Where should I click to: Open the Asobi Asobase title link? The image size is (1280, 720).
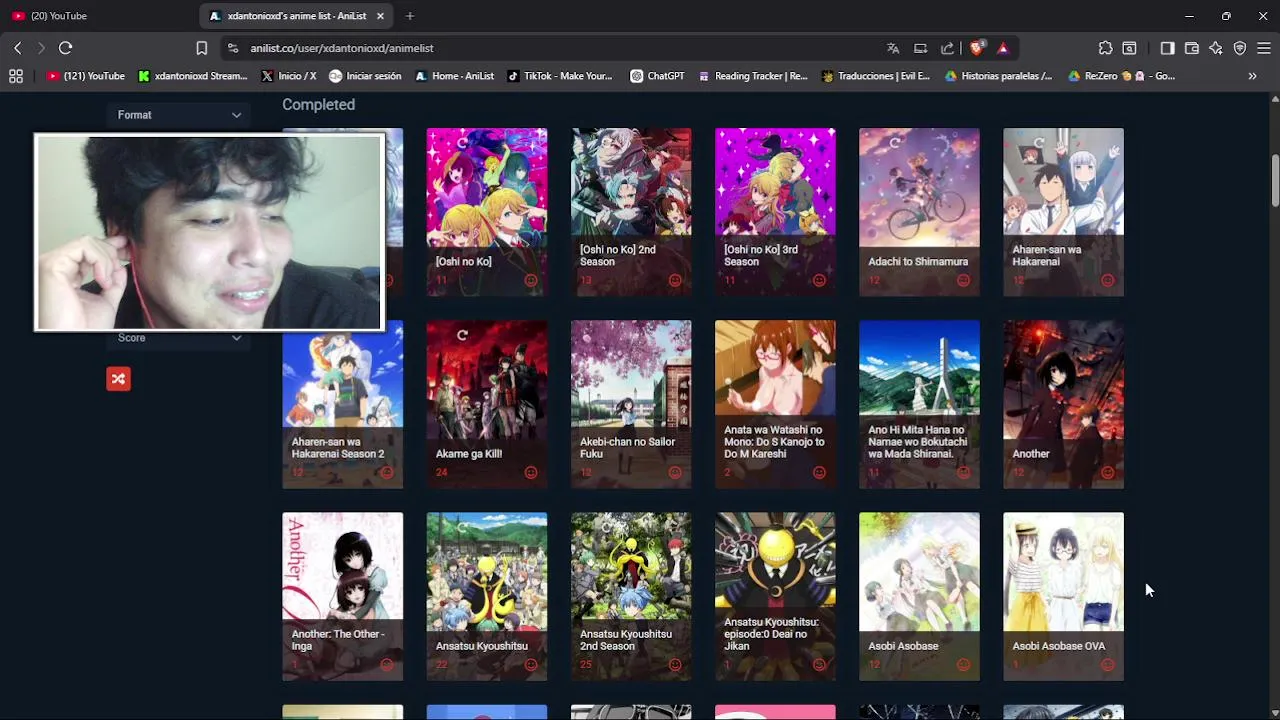click(x=903, y=646)
